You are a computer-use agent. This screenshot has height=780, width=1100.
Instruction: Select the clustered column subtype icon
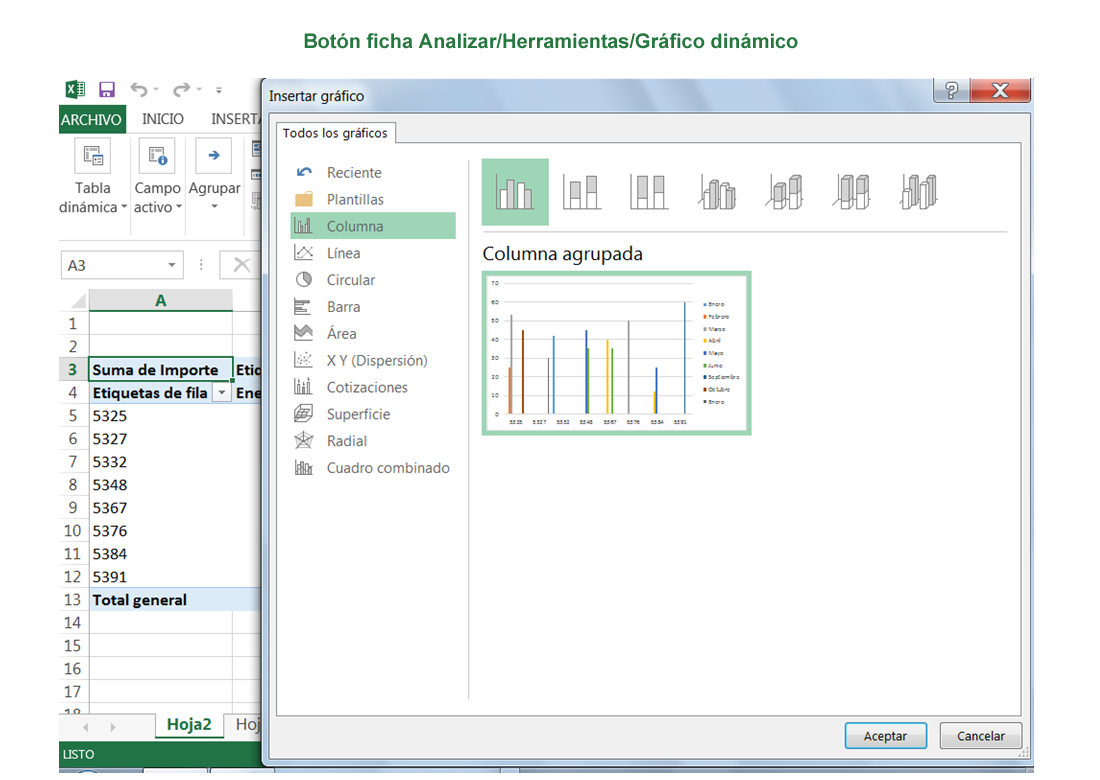click(515, 192)
